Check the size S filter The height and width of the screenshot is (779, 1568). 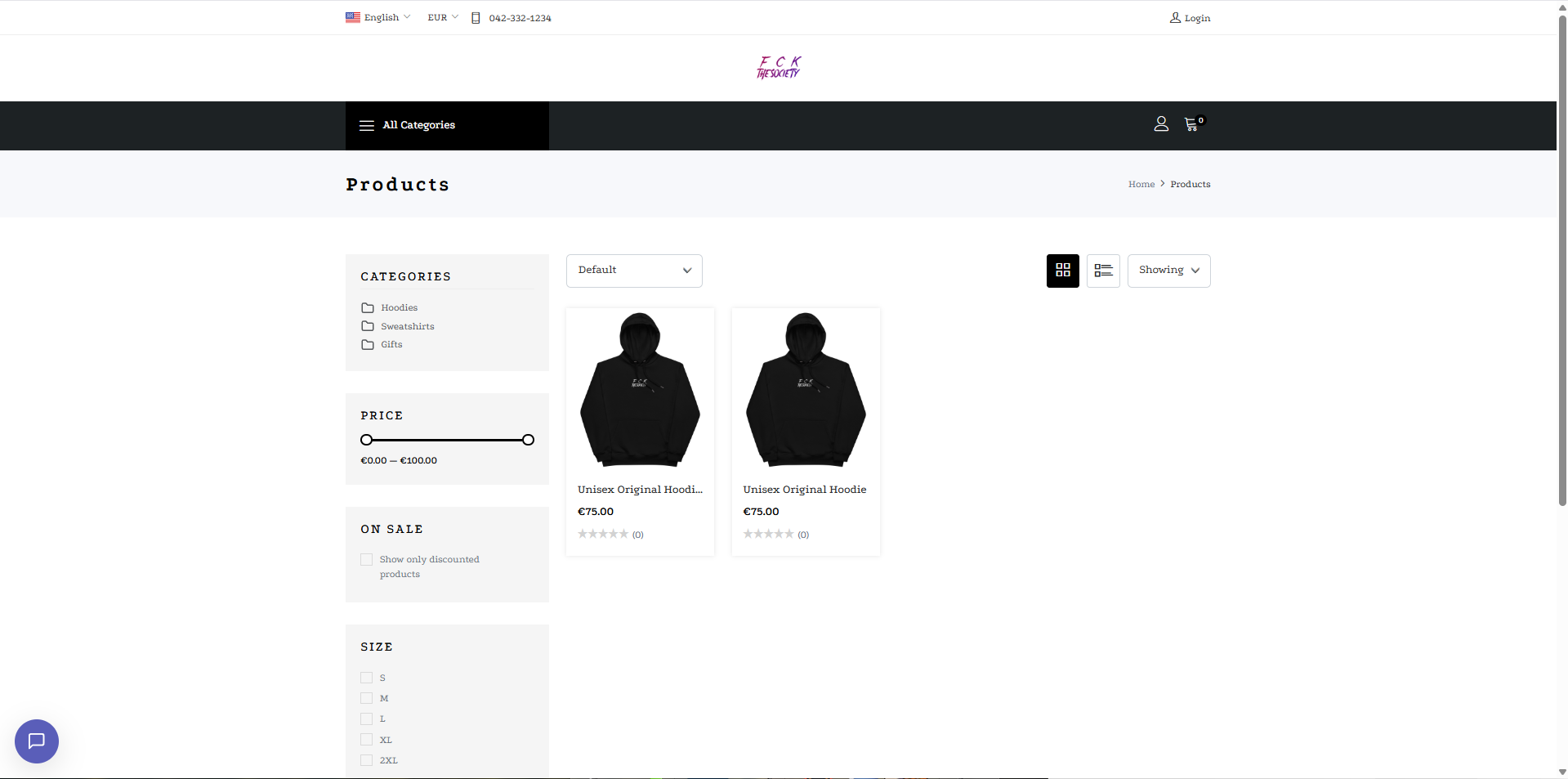(367, 678)
